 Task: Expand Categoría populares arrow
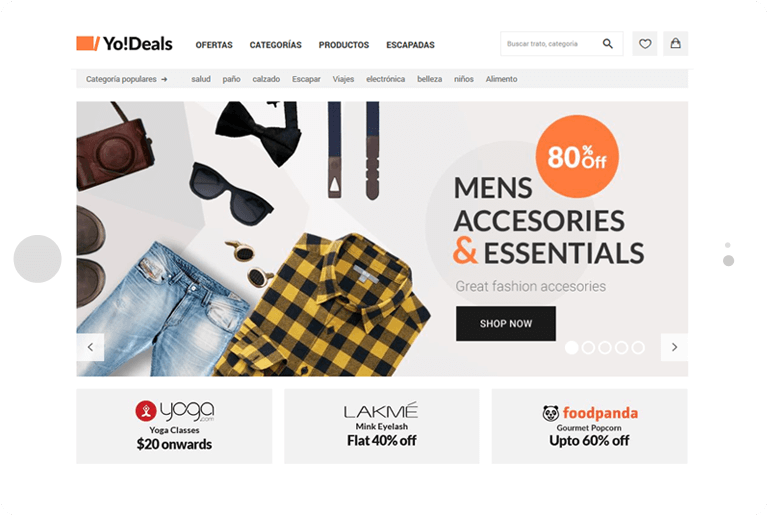pyautogui.click(x=164, y=79)
